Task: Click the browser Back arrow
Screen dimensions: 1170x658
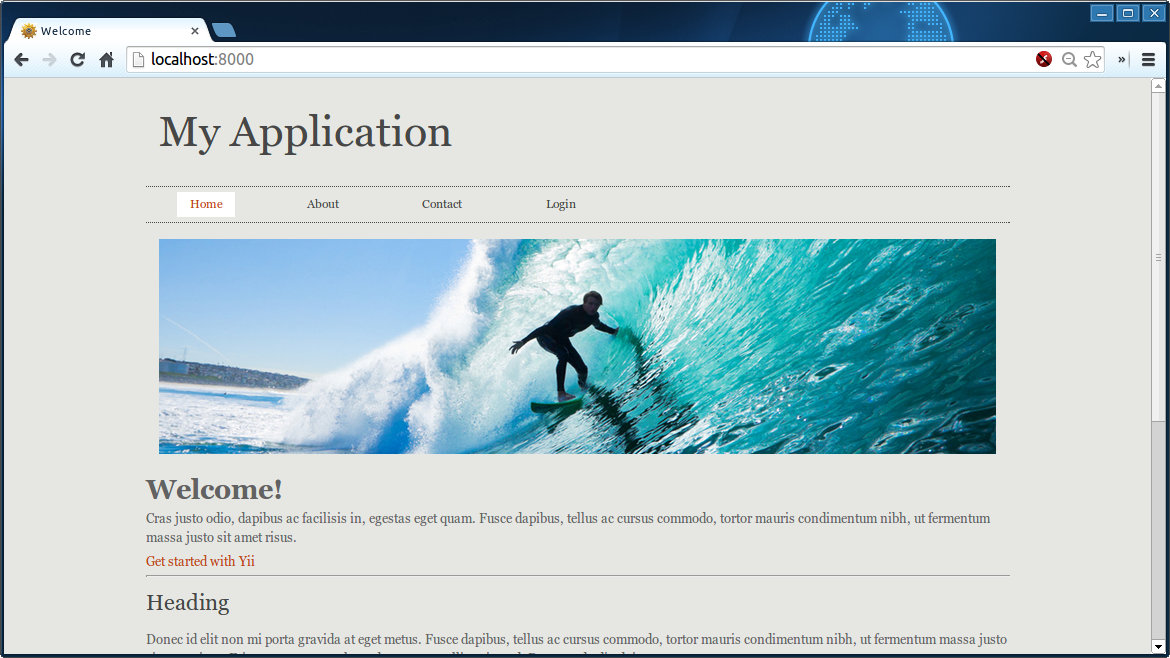Action: (x=21, y=60)
